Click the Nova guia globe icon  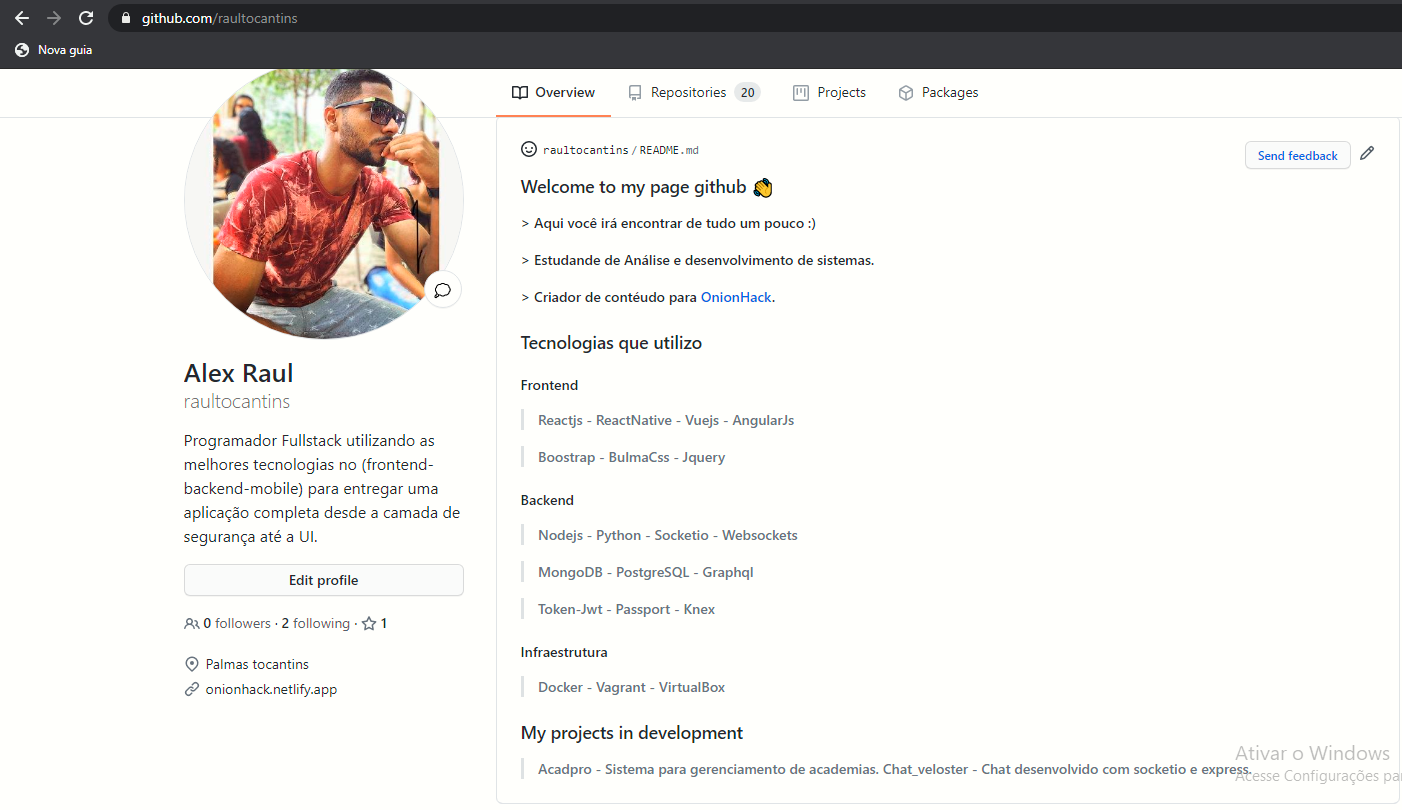(21, 49)
